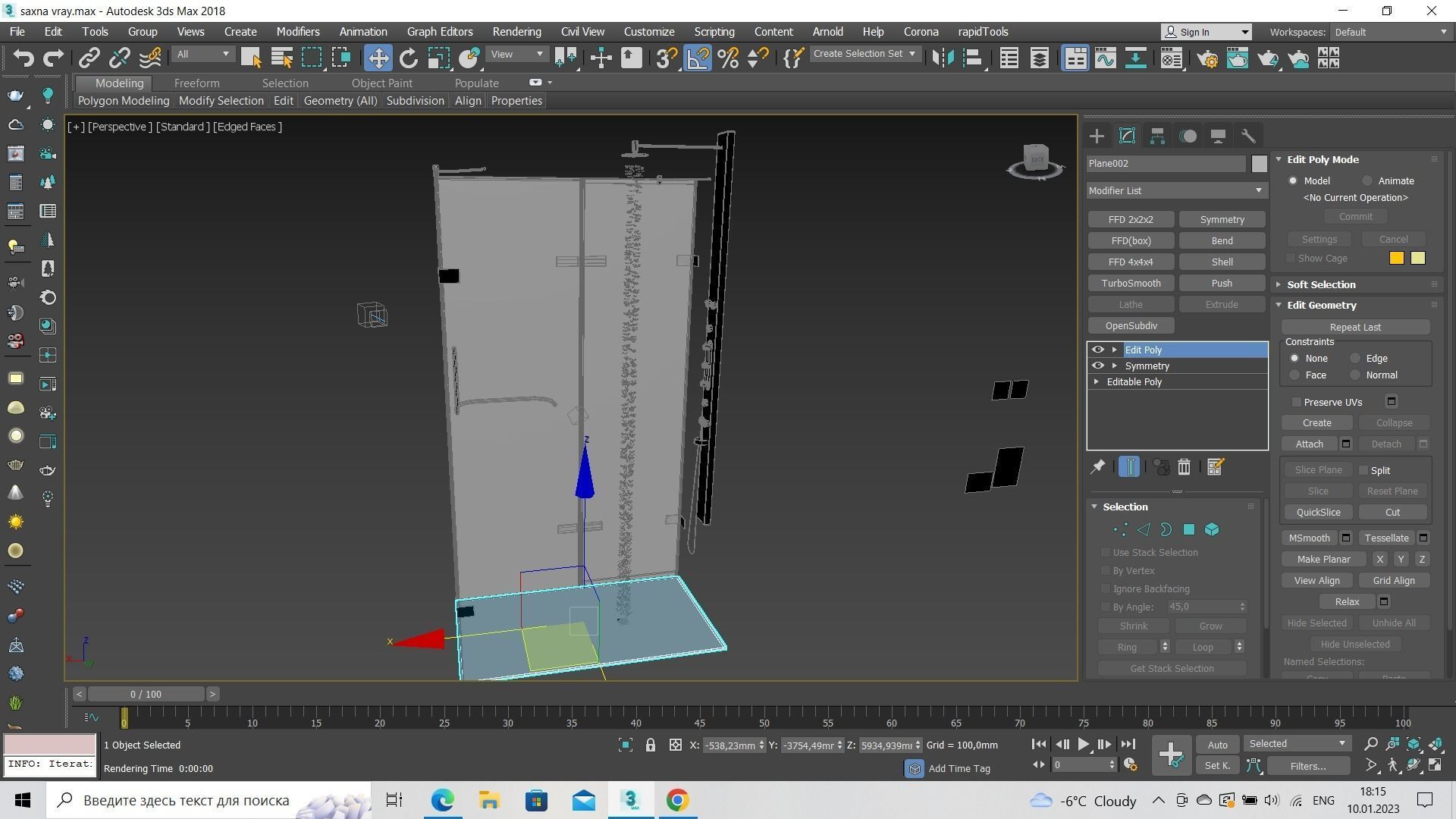Click the Select and Move tool
The width and height of the screenshot is (1456, 819).
[378, 58]
